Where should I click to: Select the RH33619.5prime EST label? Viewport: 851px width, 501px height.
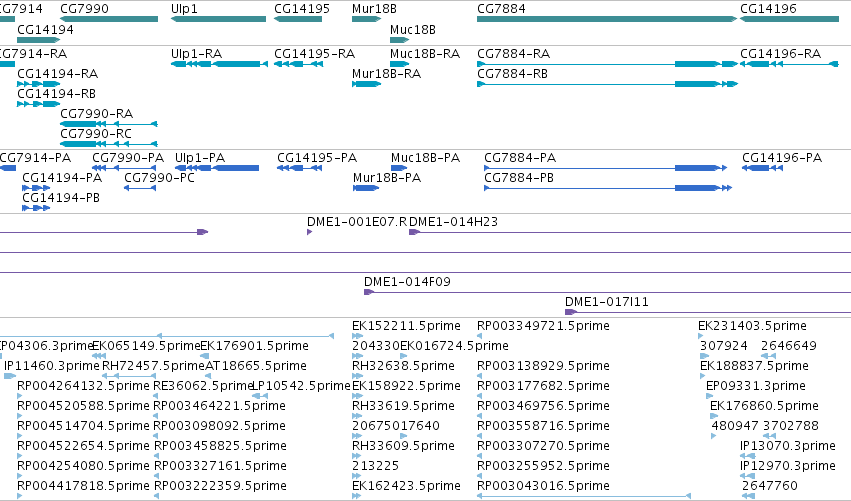click(x=403, y=407)
